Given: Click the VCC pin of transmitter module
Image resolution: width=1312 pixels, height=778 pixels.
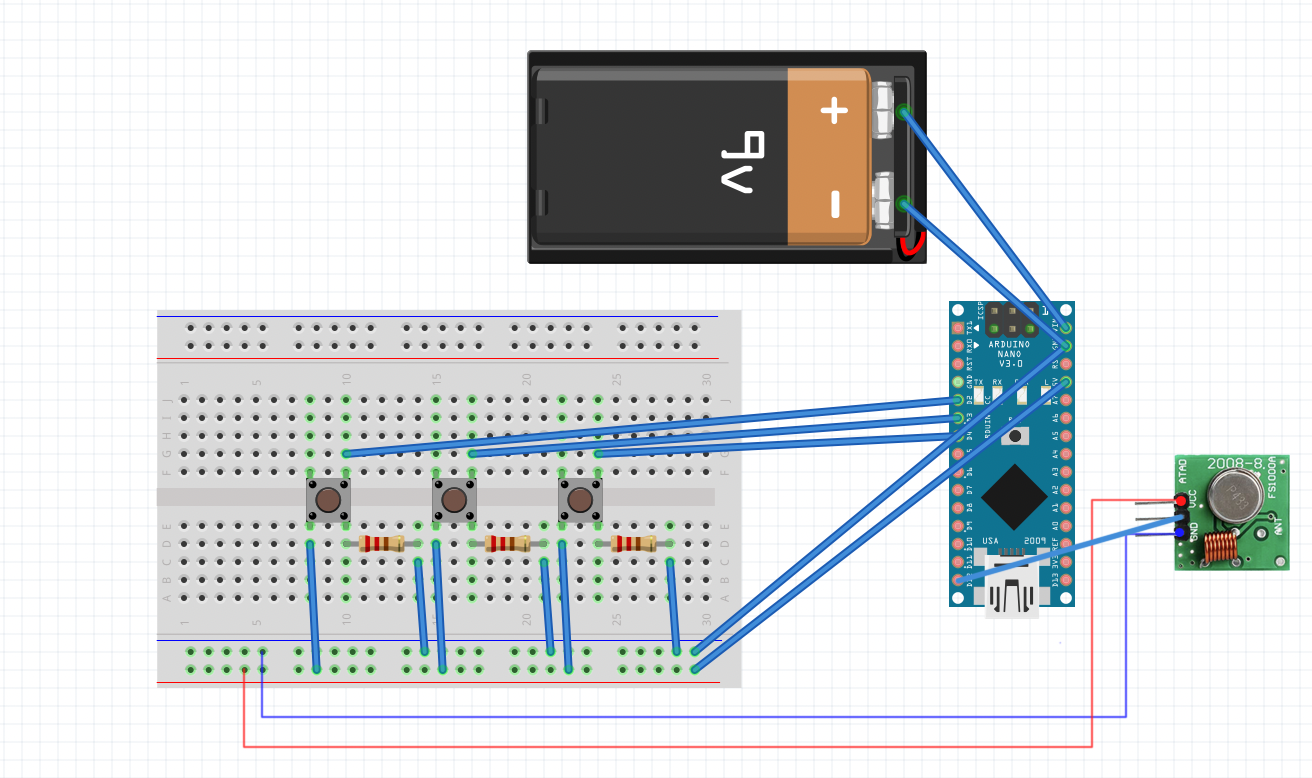Looking at the screenshot, I should 1181,501.
